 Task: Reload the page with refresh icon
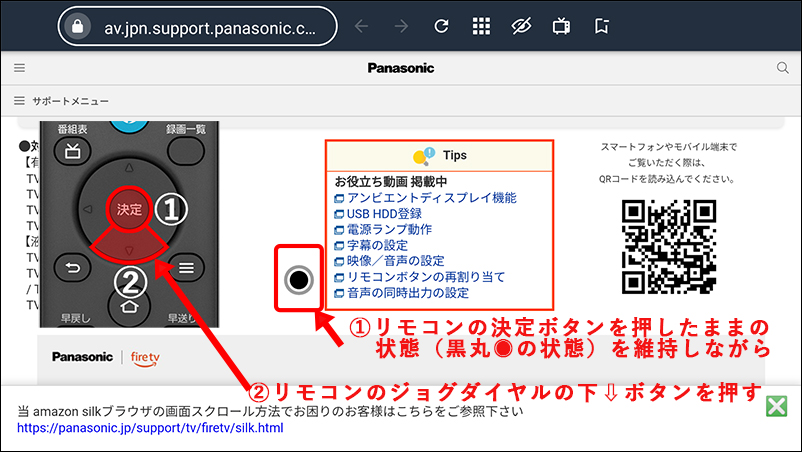[x=441, y=26]
